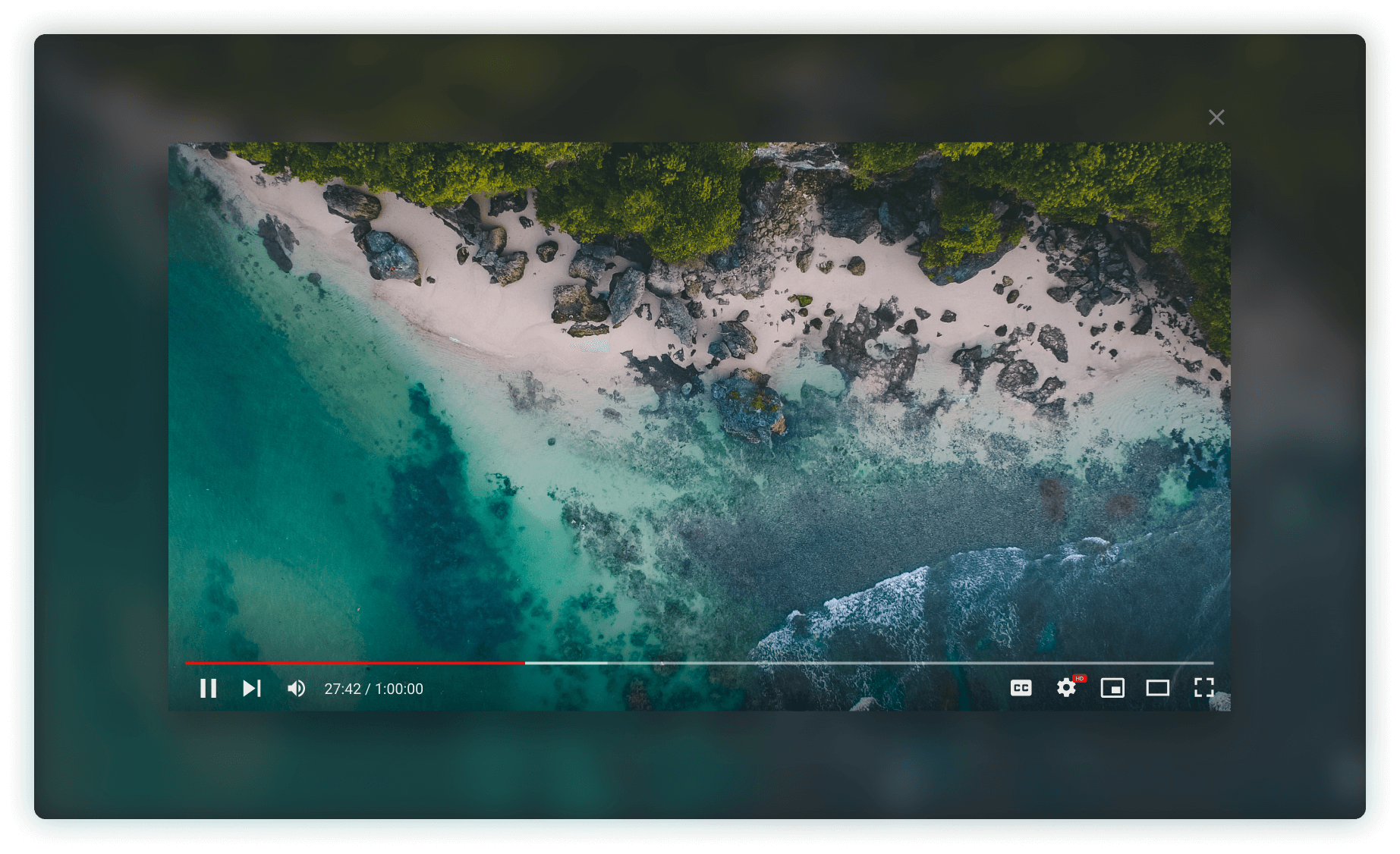Expand the video settings menu
The image size is (1400, 854).
(1067, 688)
